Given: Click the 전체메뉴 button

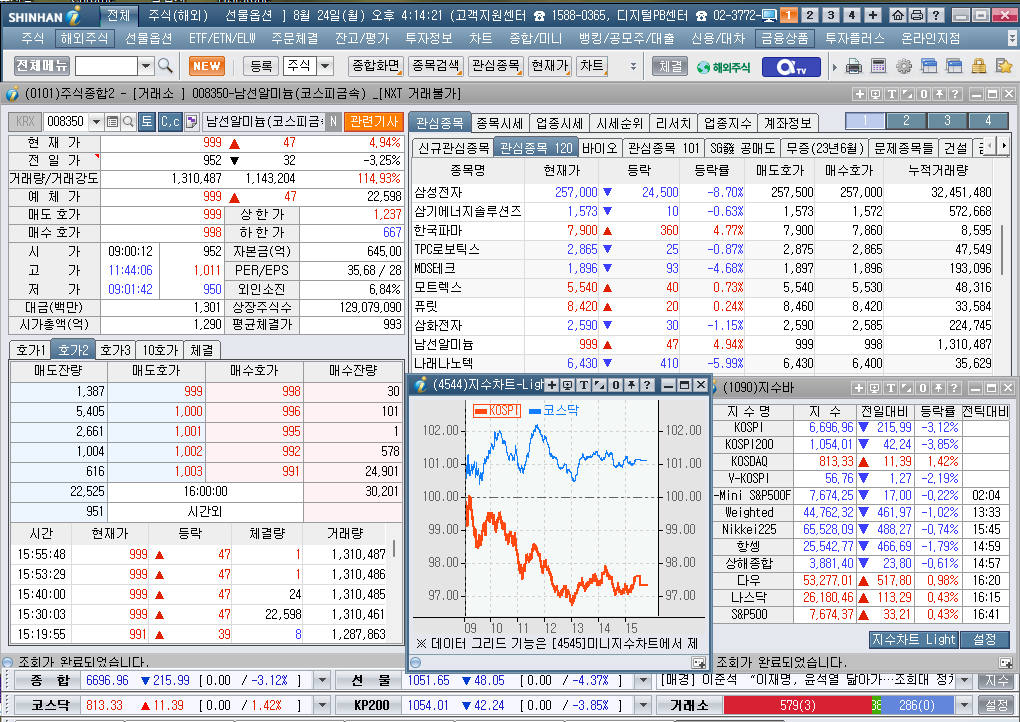Looking at the screenshot, I should (42, 66).
